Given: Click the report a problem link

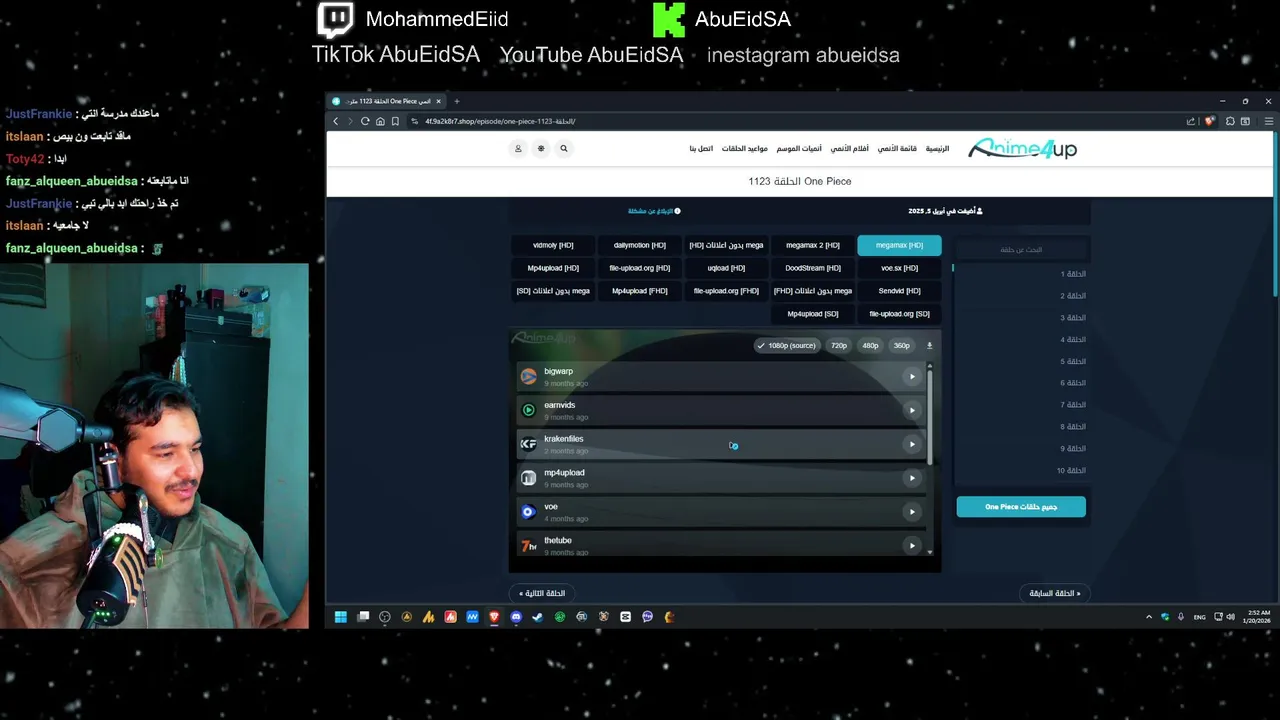Looking at the screenshot, I should tap(654, 211).
